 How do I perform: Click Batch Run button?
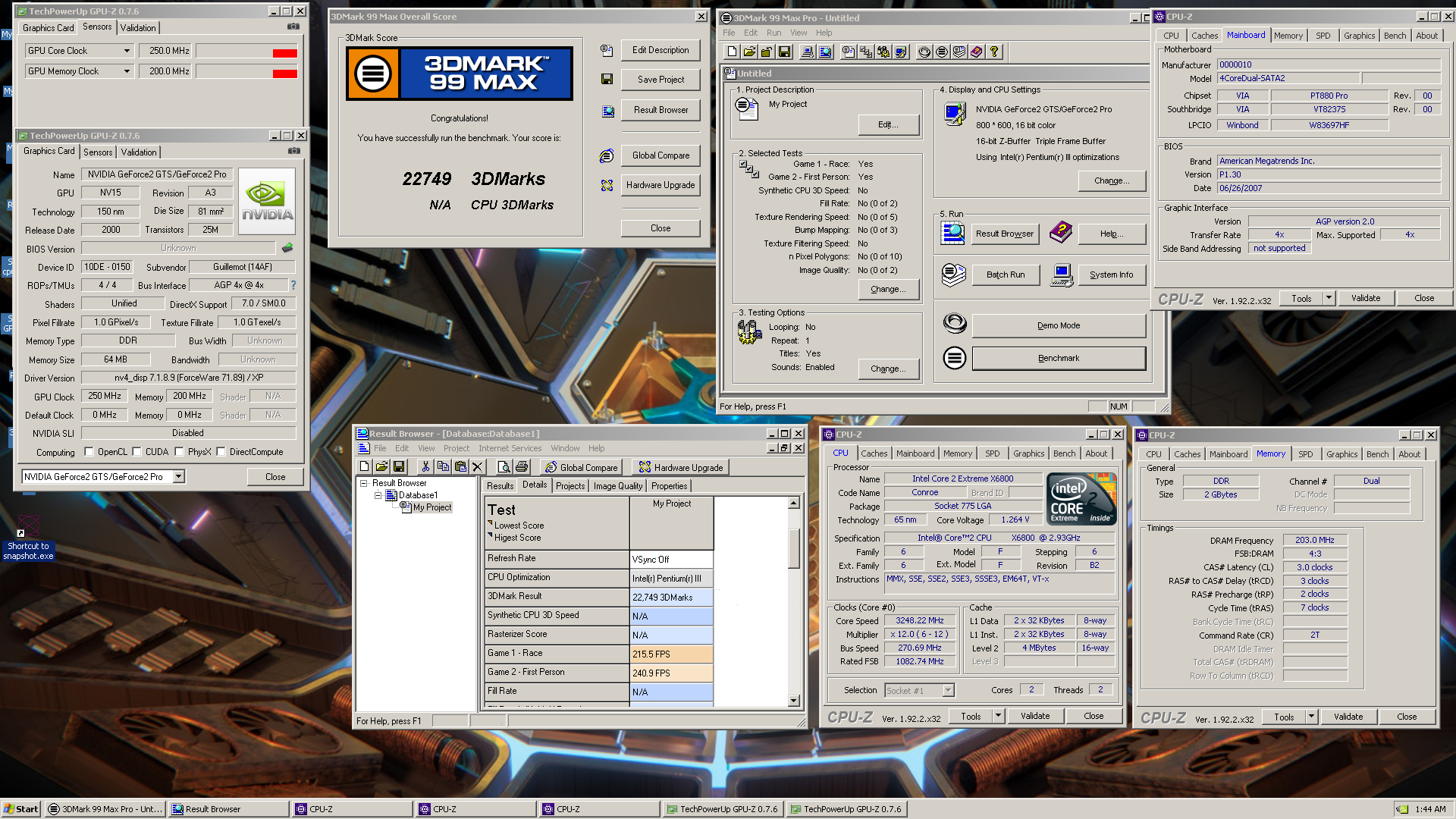pyautogui.click(x=1006, y=275)
